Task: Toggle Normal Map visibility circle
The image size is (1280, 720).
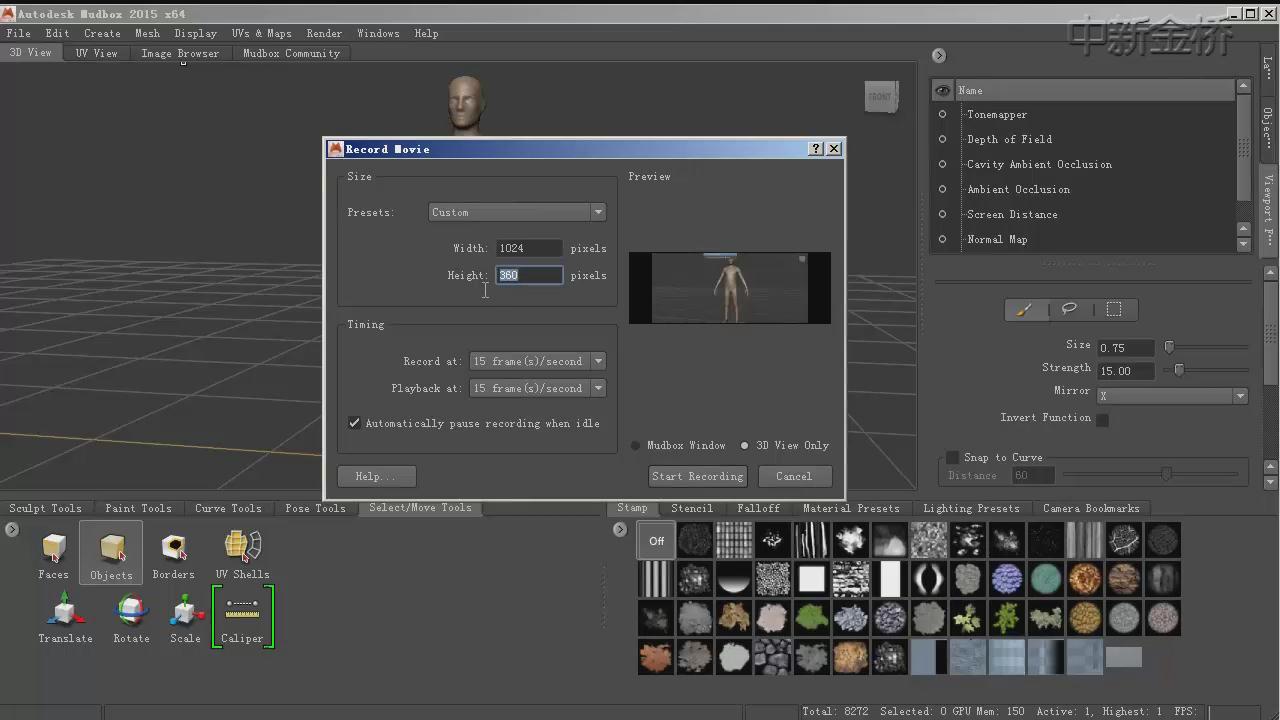Action: tap(942, 239)
